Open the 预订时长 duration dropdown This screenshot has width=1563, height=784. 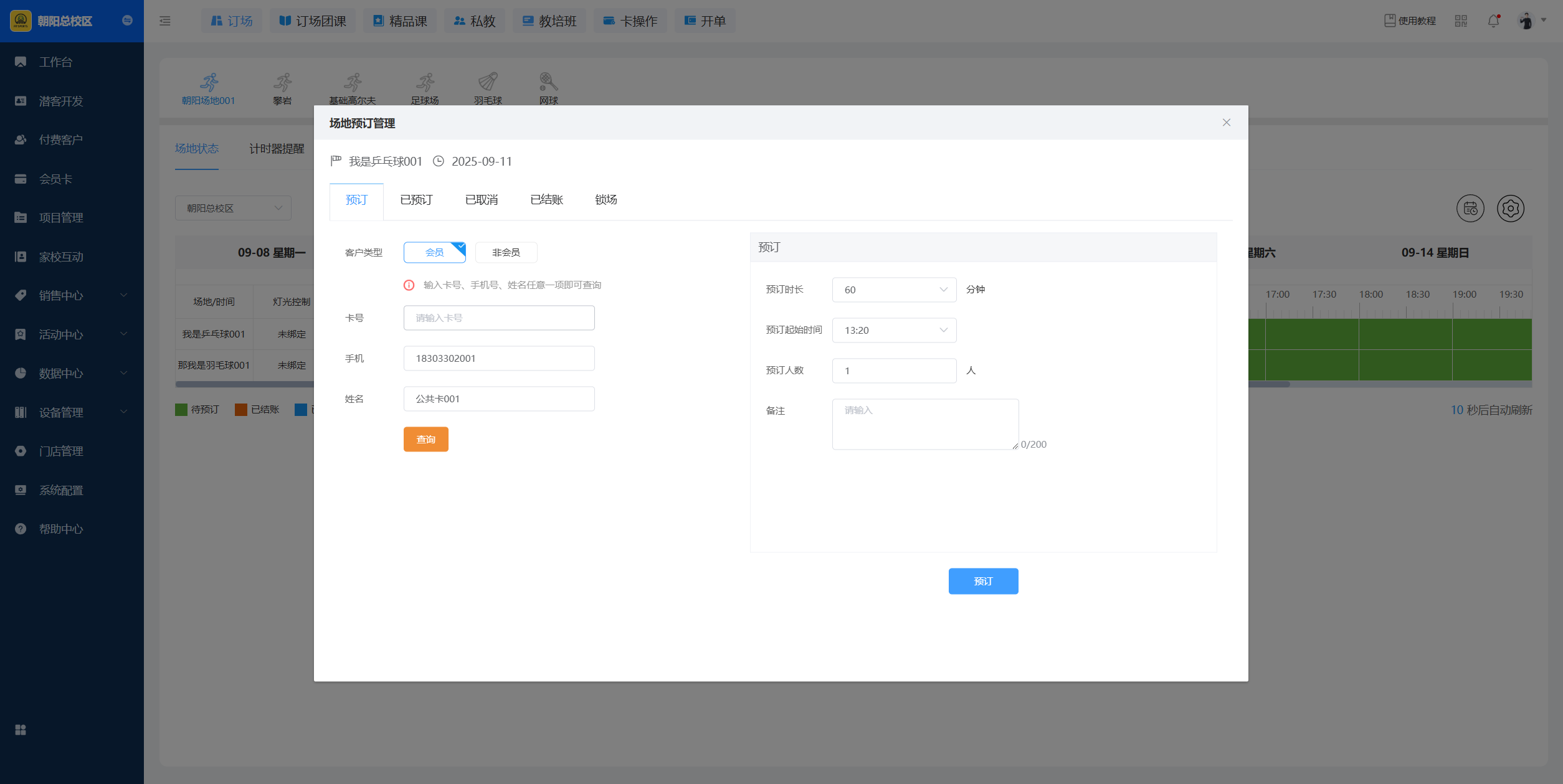tap(894, 290)
